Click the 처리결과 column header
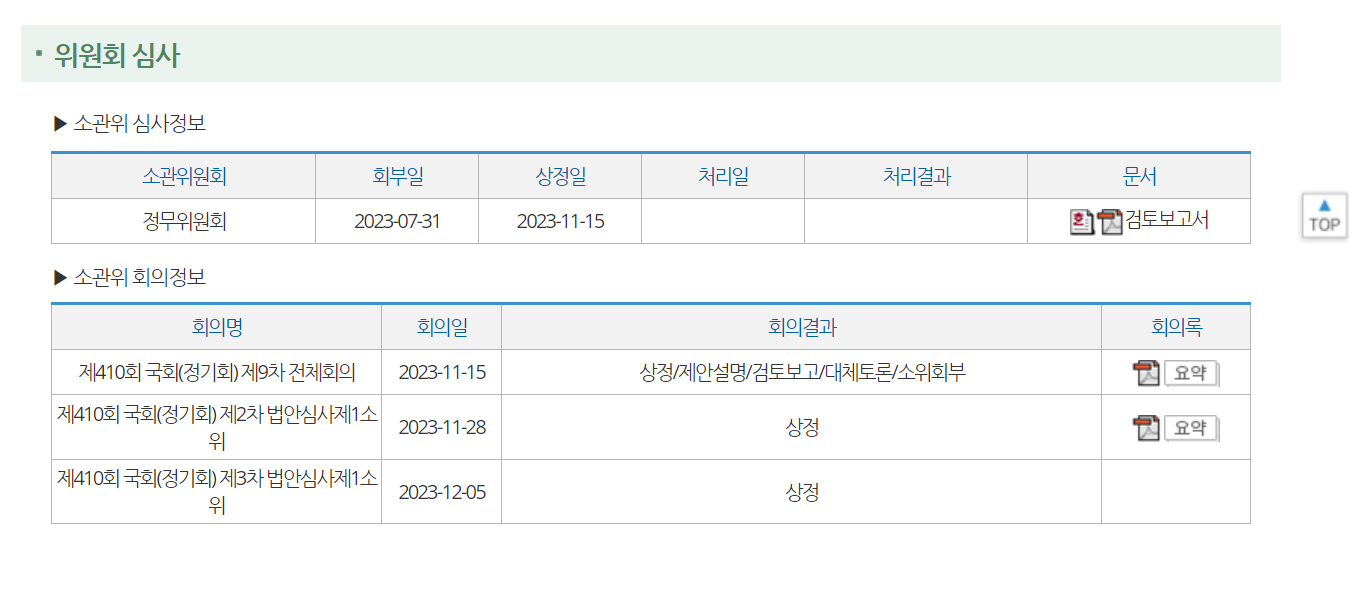This screenshot has height=607, width=1371. [916, 177]
